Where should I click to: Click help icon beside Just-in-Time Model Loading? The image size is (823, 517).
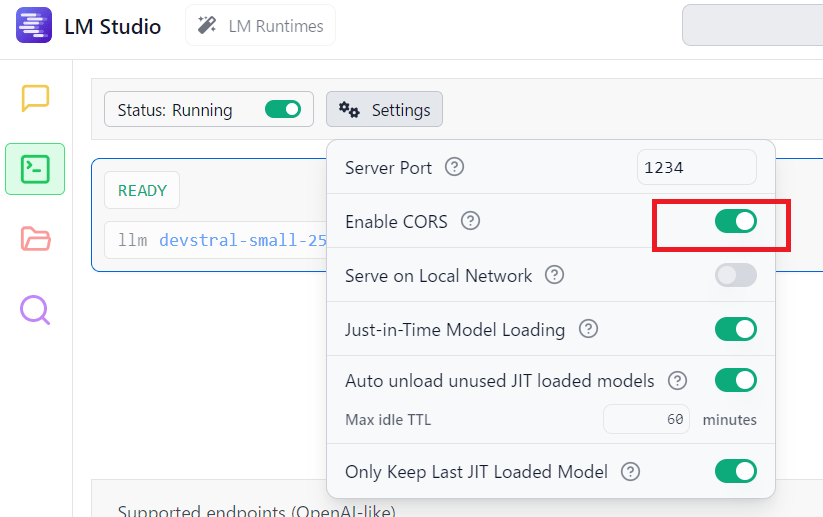pyautogui.click(x=588, y=329)
